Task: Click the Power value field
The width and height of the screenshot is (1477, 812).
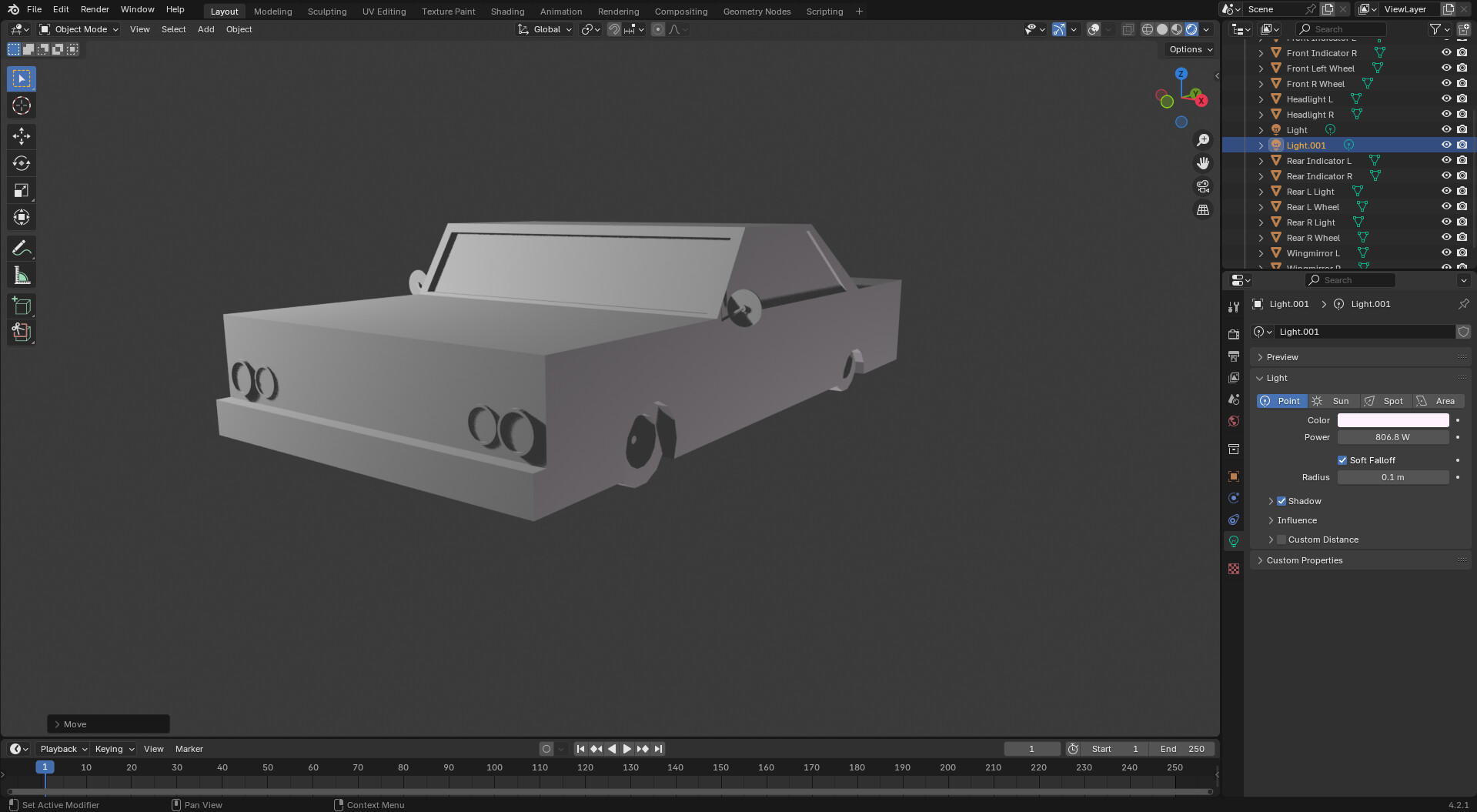Action: pos(1392,437)
